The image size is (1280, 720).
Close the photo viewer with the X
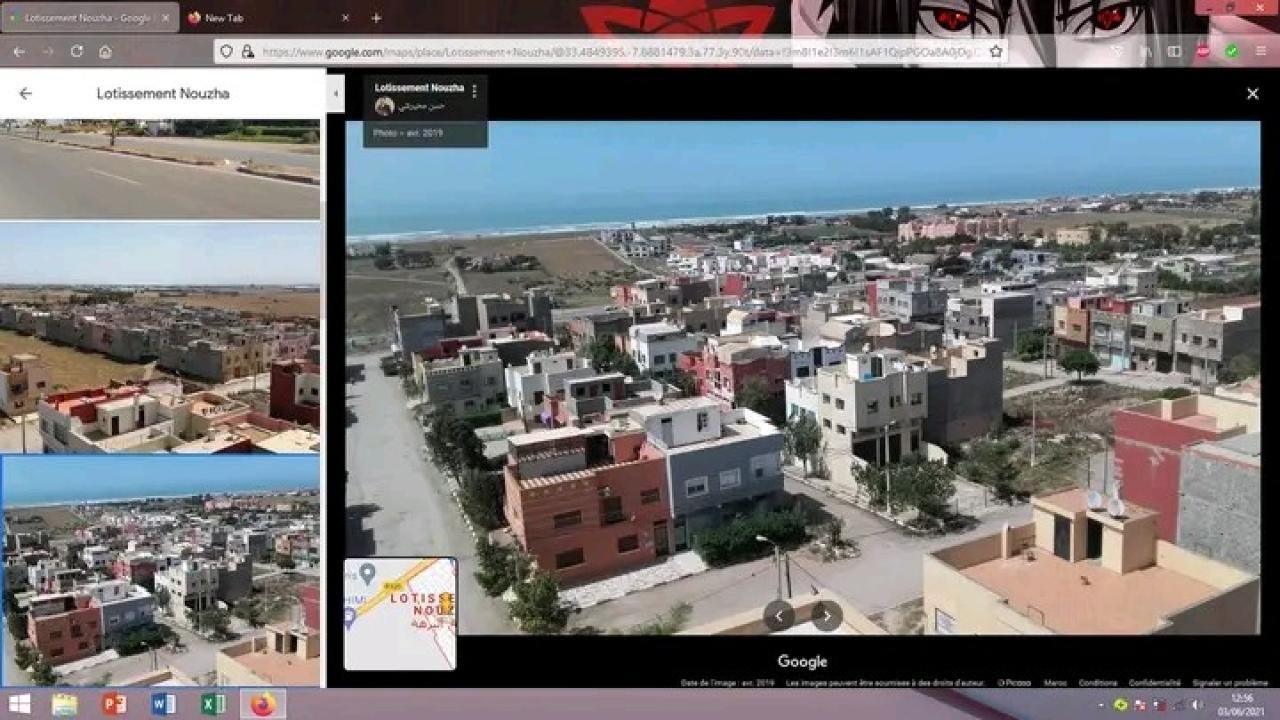point(1252,93)
